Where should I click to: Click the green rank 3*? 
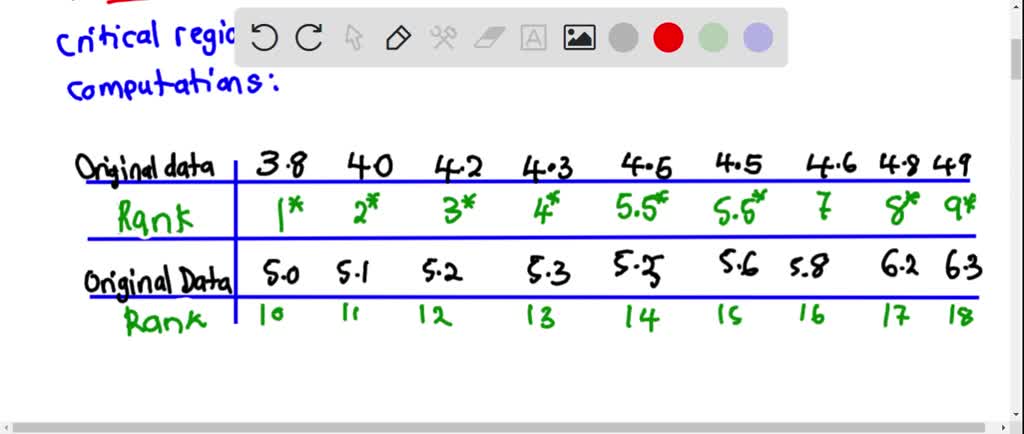click(460, 209)
